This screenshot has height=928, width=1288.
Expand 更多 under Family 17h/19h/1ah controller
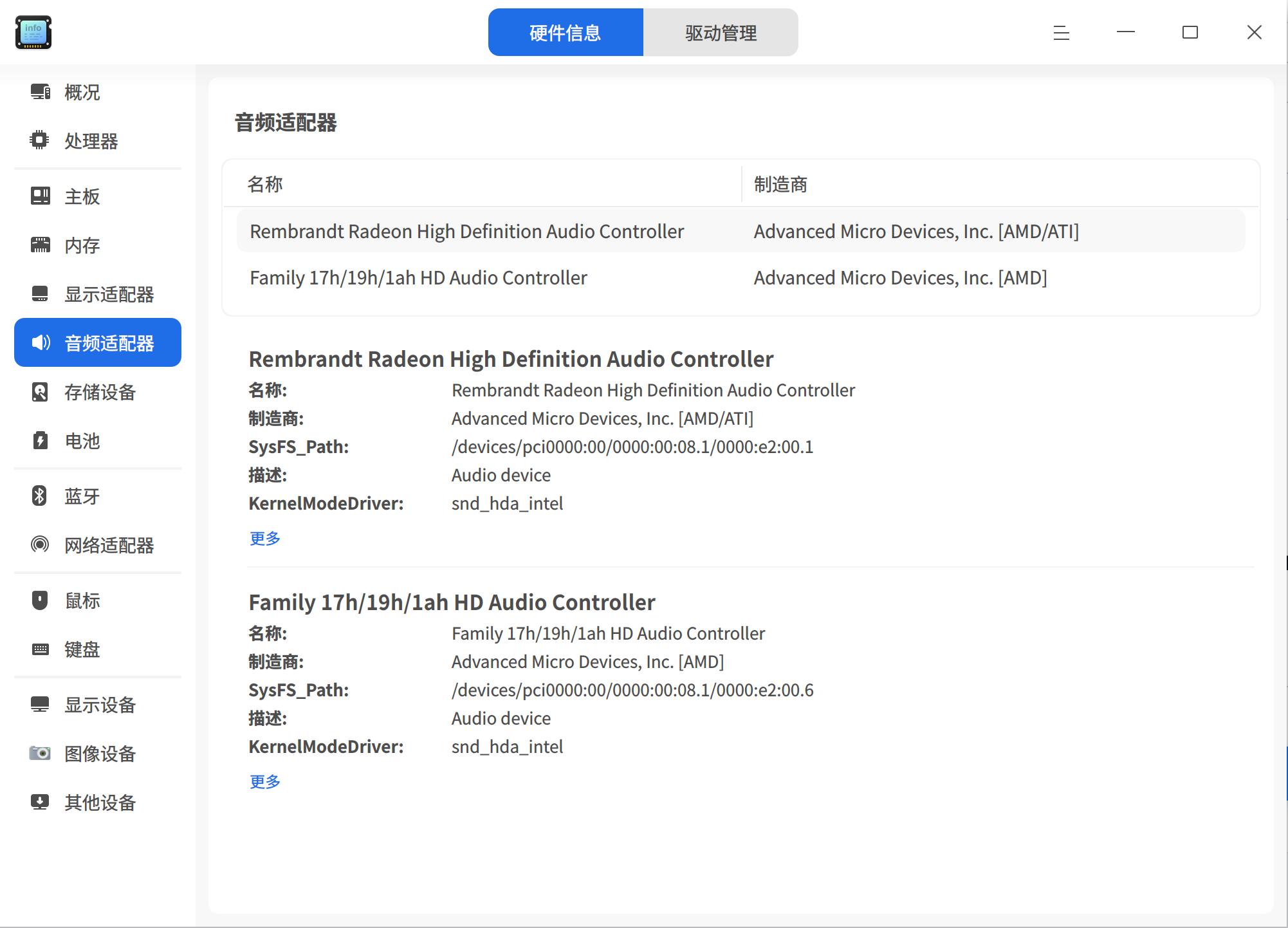(x=265, y=781)
